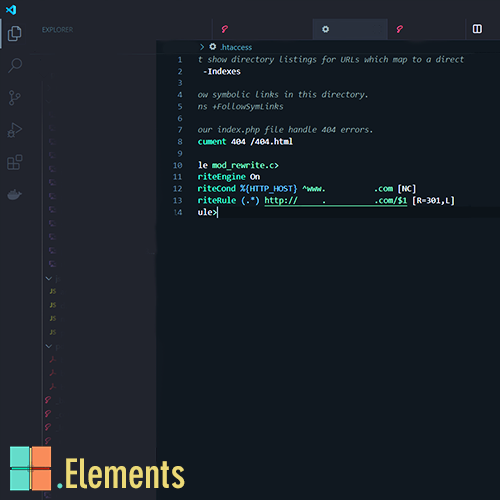The width and height of the screenshot is (500, 500).
Task: Open the Search view in the activity bar
Action: coord(15,65)
